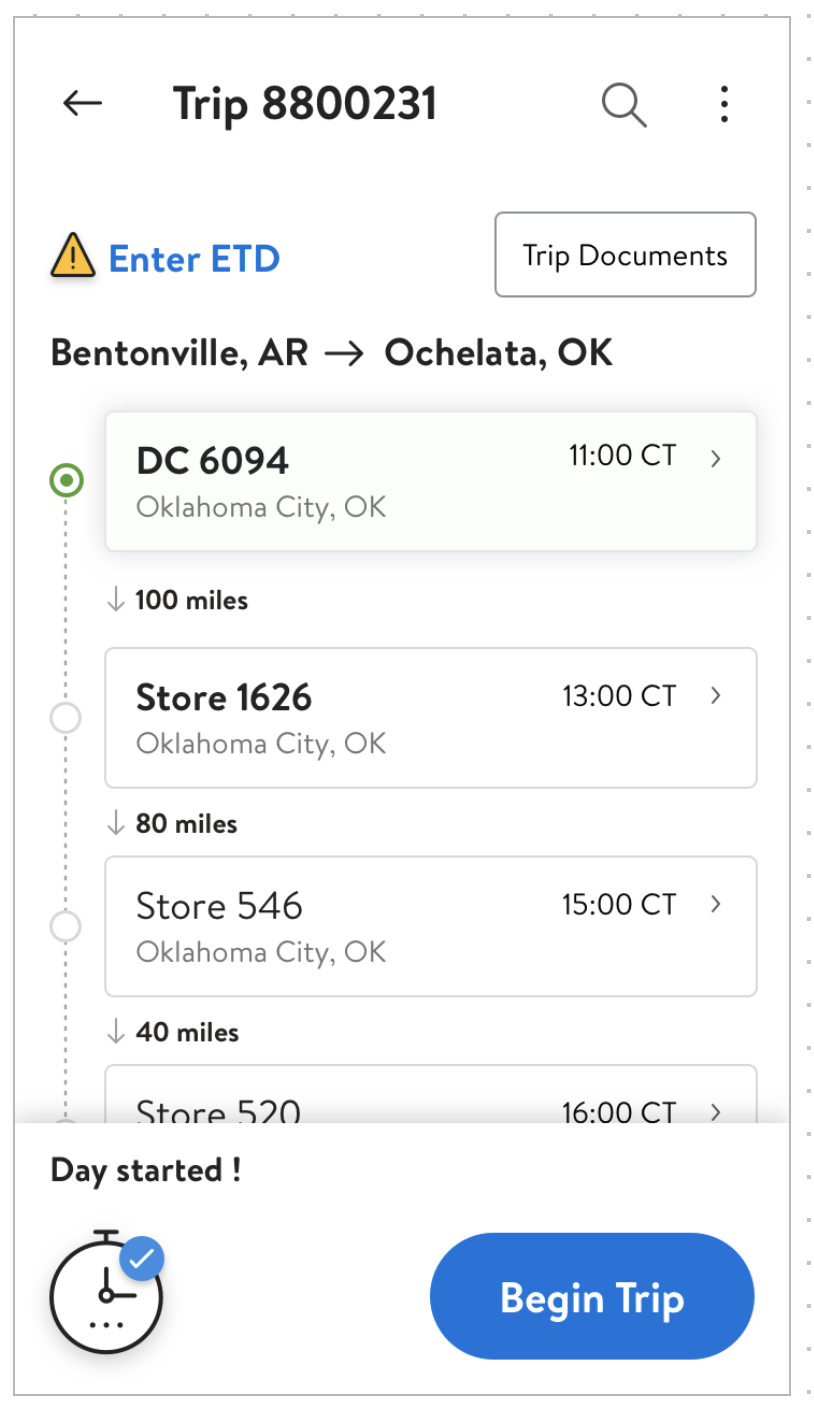Image resolution: width=814 pixels, height=1420 pixels.
Task: Select the Store 546 timeline circle
Action: pyautogui.click(x=66, y=927)
